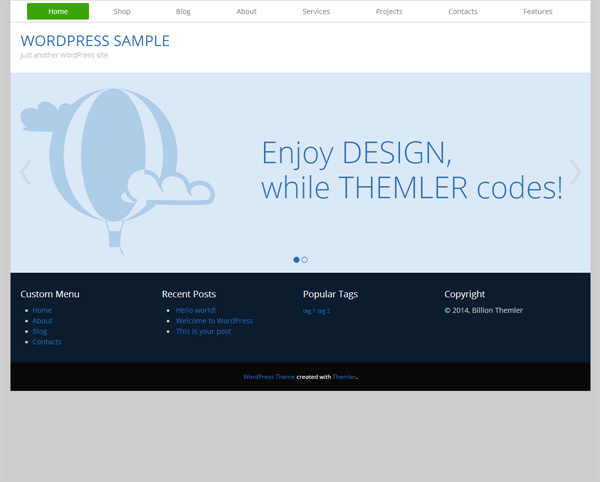Open the Blog menu item
Screen dimensions: 600x482
tap(183, 12)
